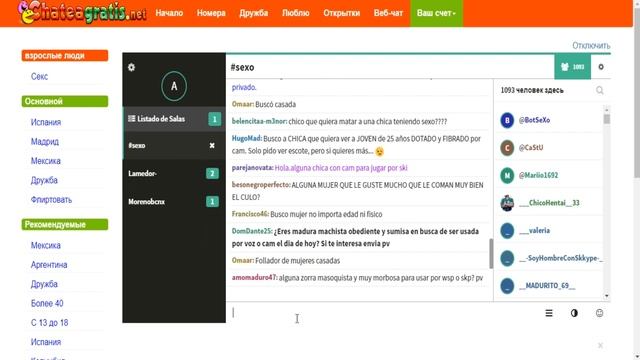The image size is (640, 360).
Task: Click the emoji in HugoMad's message
Action: [x=380, y=151]
